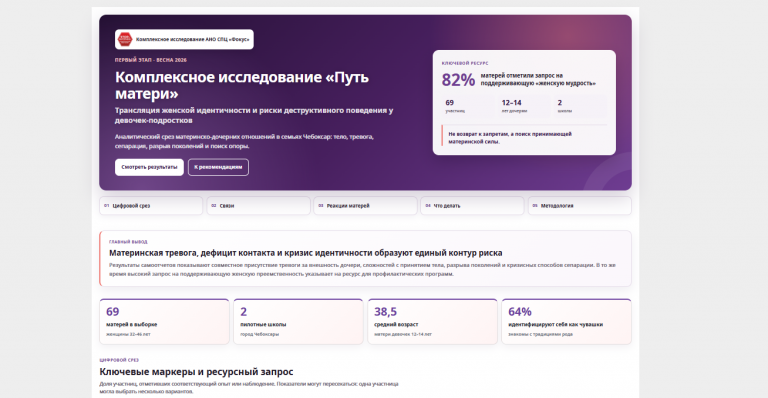The height and width of the screenshot is (398, 768).
Task: Click the «Ключевые маркеры и ресурсный запрос» heading
Action: (196, 372)
